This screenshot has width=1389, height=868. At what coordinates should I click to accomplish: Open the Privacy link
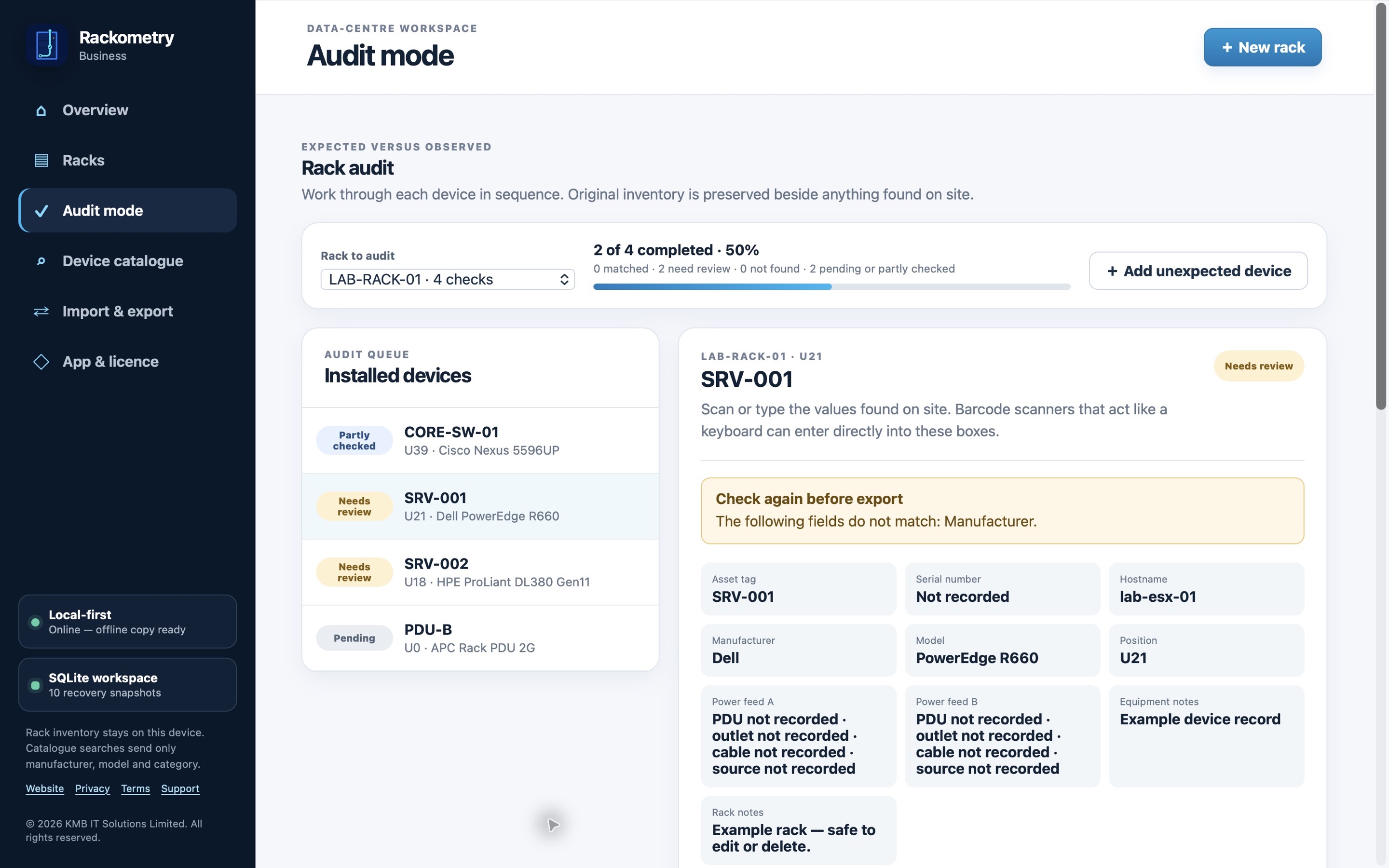(x=92, y=788)
